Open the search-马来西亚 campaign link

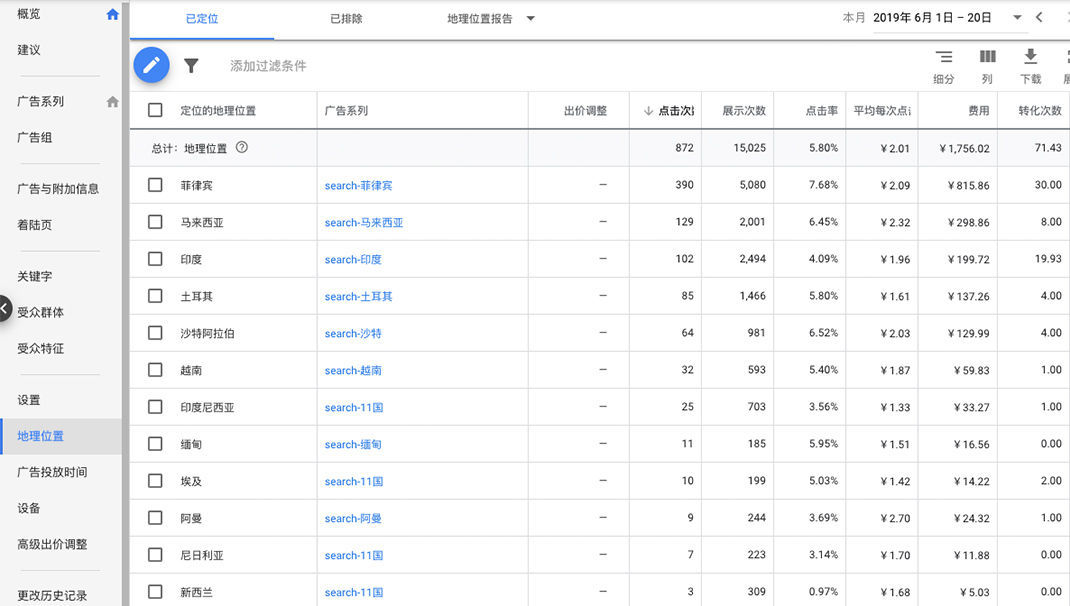[x=364, y=223]
